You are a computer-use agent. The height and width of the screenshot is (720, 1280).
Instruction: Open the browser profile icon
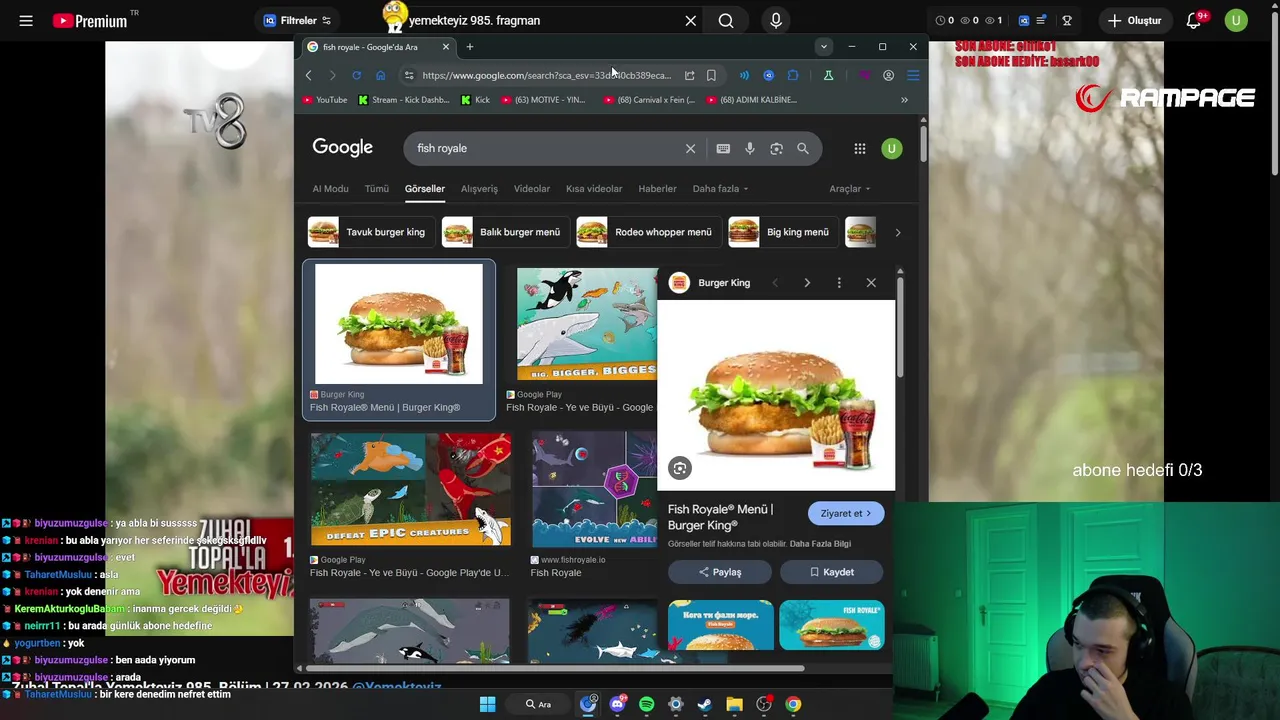pos(888,75)
